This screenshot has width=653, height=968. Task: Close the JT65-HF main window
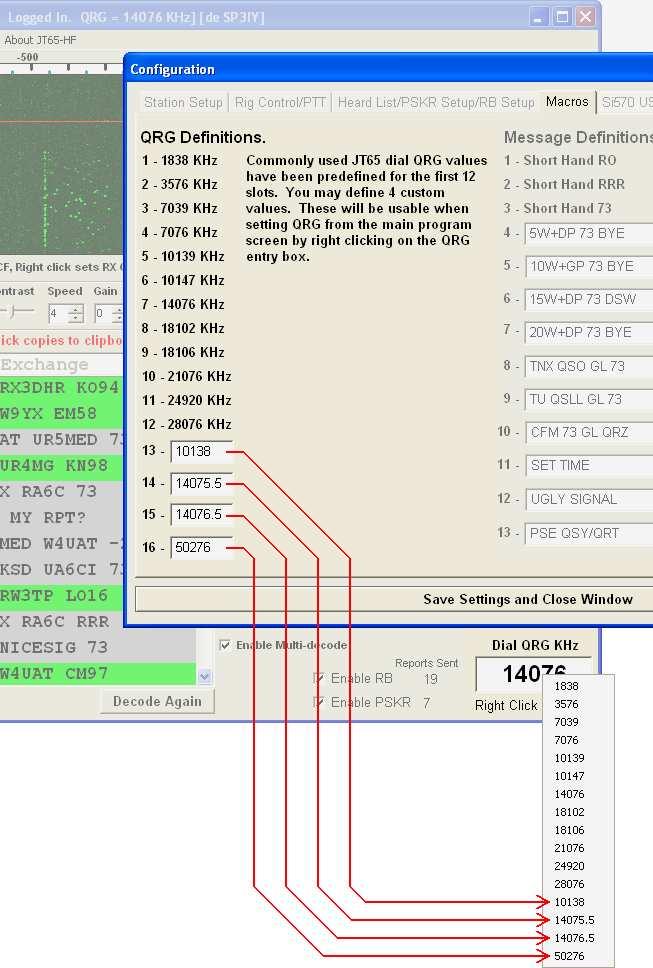[x=585, y=17]
